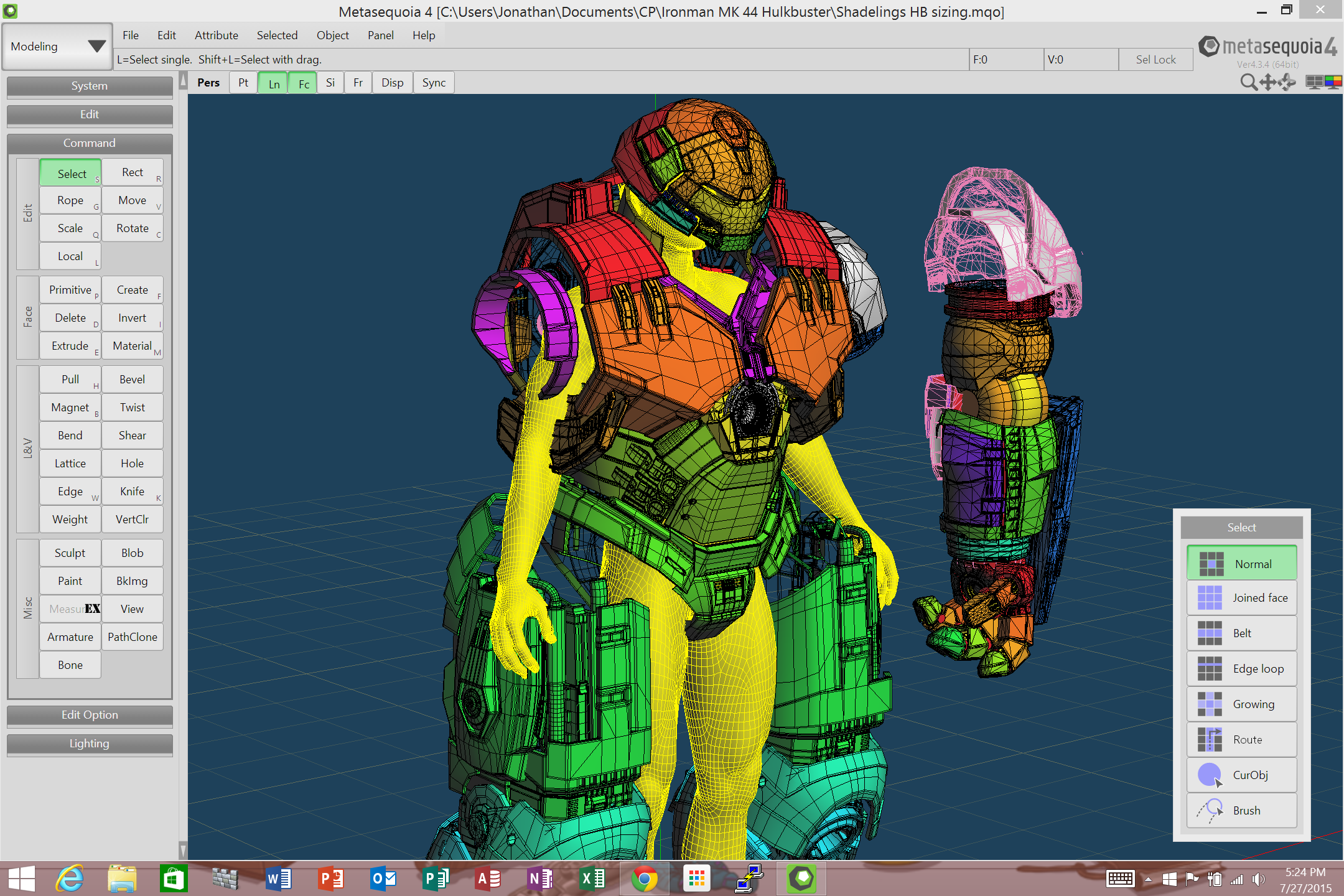Collapse the Select sub-panel header
The image size is (1344, 896).
[x=1241, y=528]
